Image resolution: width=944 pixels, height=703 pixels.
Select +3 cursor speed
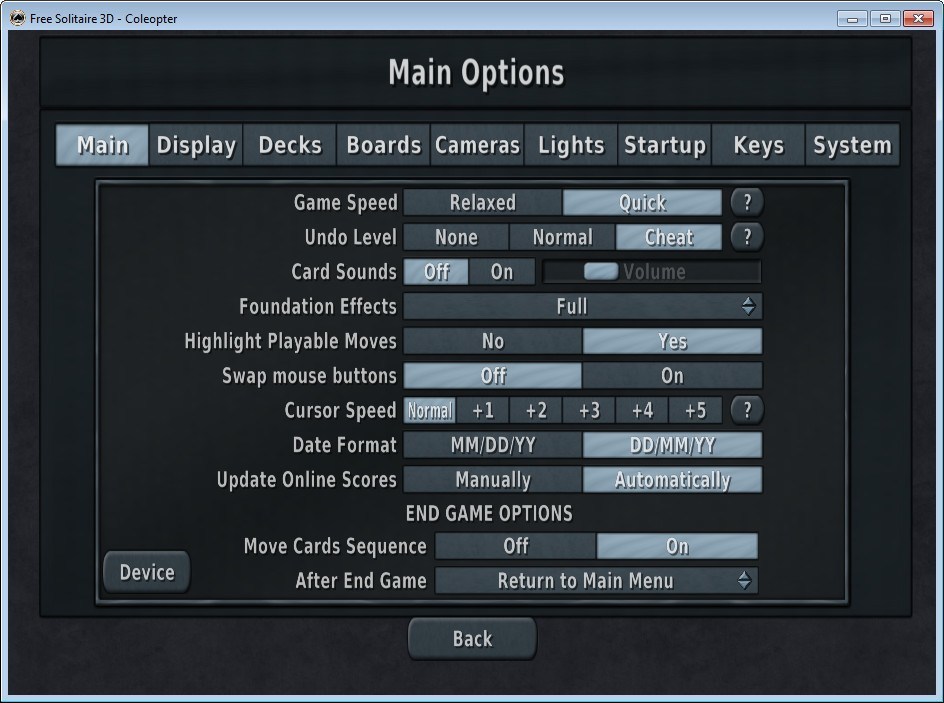coord(589,411)
